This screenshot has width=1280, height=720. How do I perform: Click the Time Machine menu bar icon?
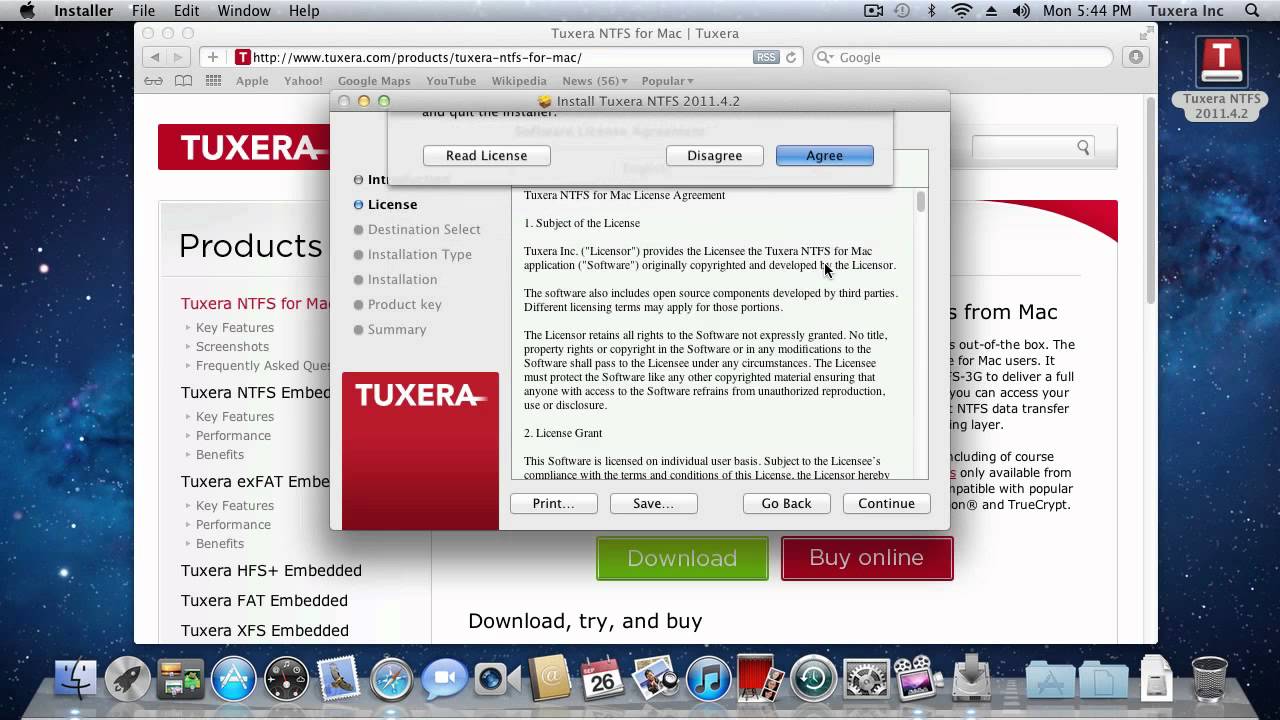click(902, 11)
